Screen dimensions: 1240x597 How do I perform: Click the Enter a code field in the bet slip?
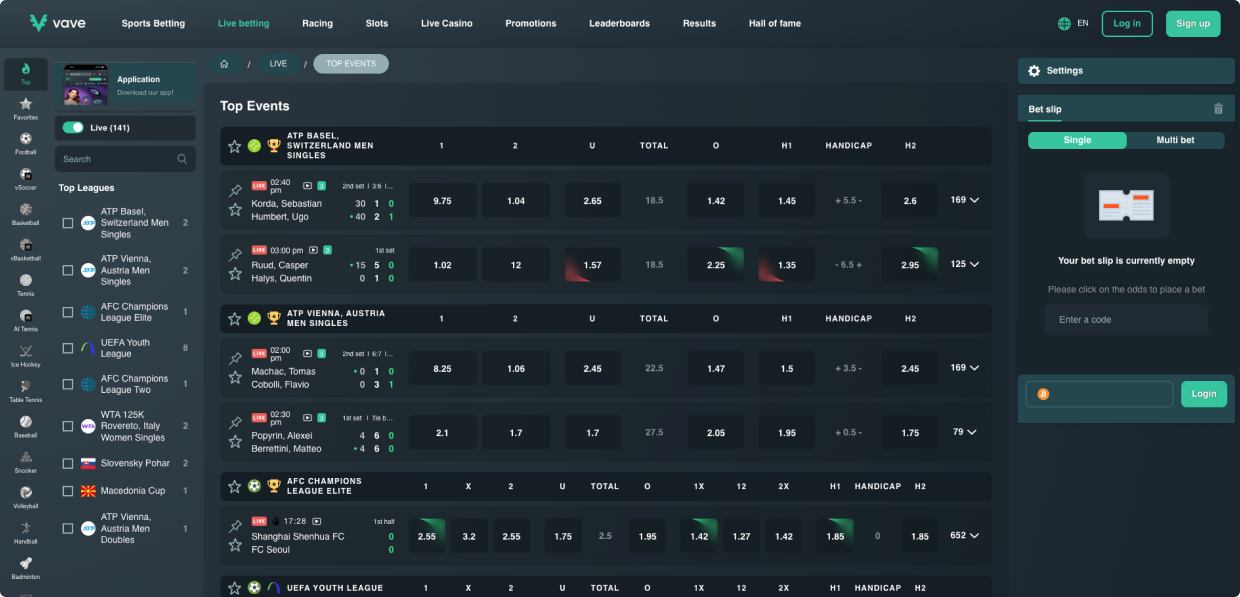(x=1126, y=319)
